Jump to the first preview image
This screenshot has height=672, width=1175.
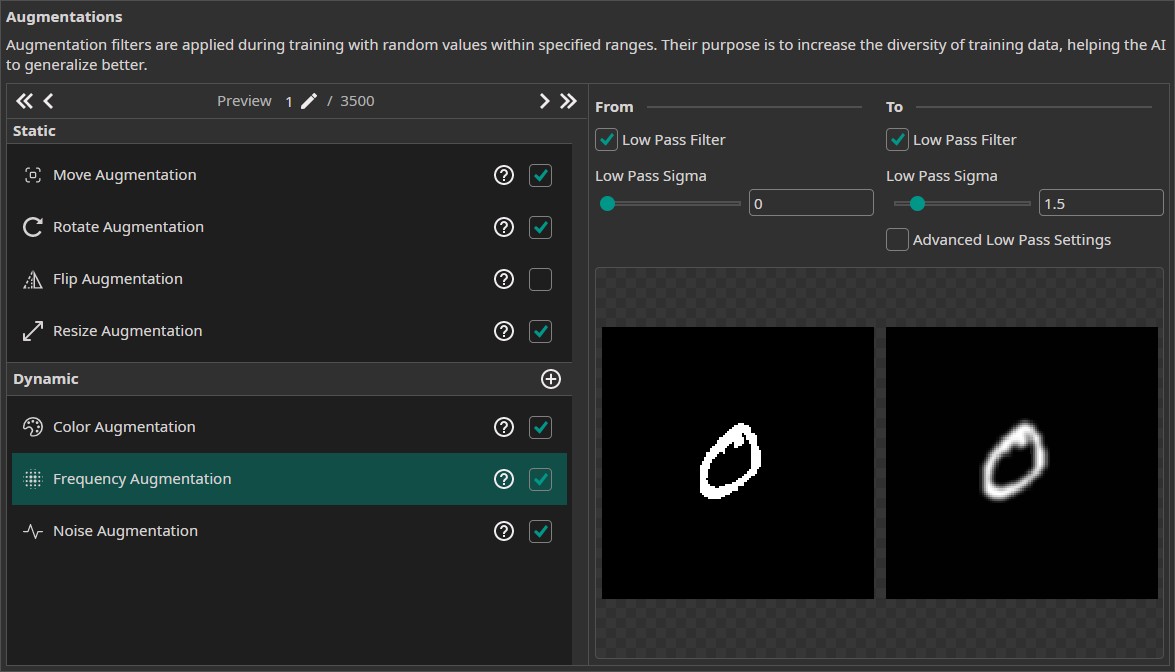click(24, 101)
